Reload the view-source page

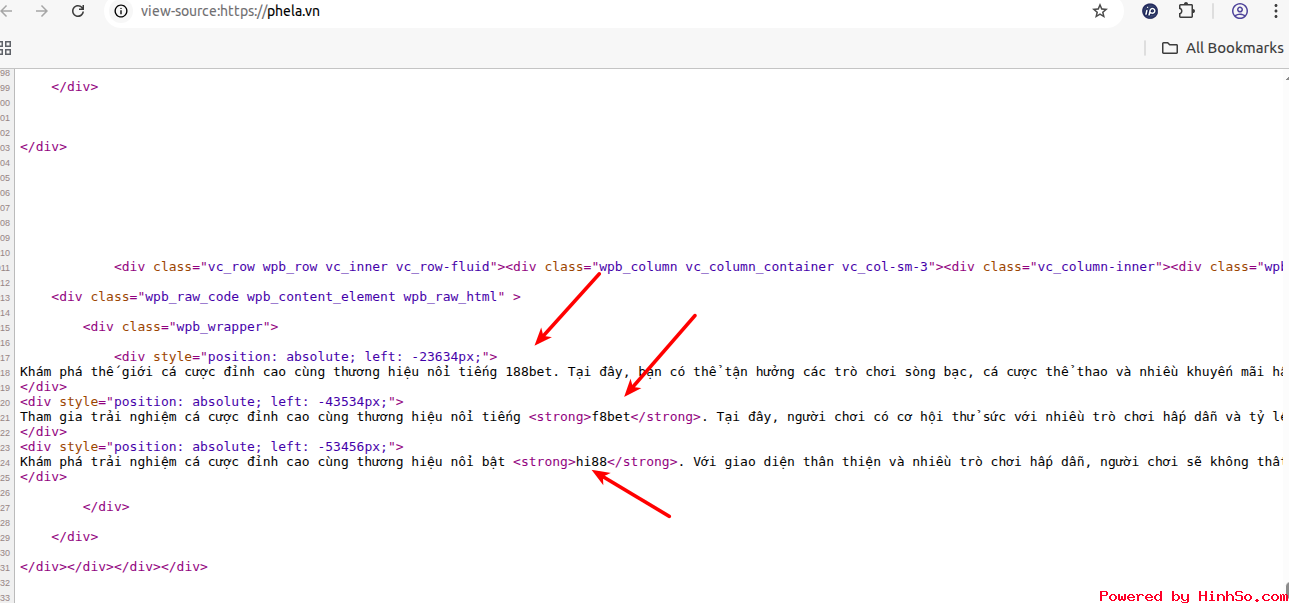[78, 11]
